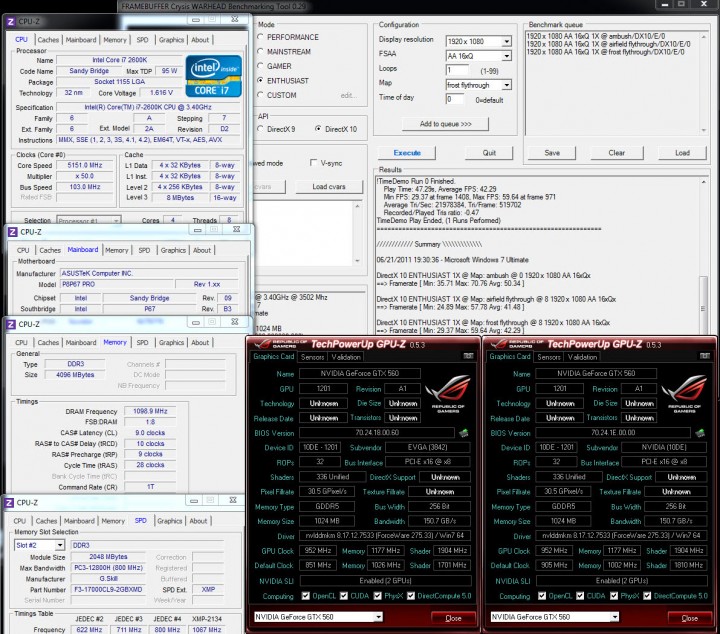Image resolution: width=720 pixels, height=634 pixels.
Task: Click the Load cvars button
Action: pyautogui.click(x=329, y=187)
